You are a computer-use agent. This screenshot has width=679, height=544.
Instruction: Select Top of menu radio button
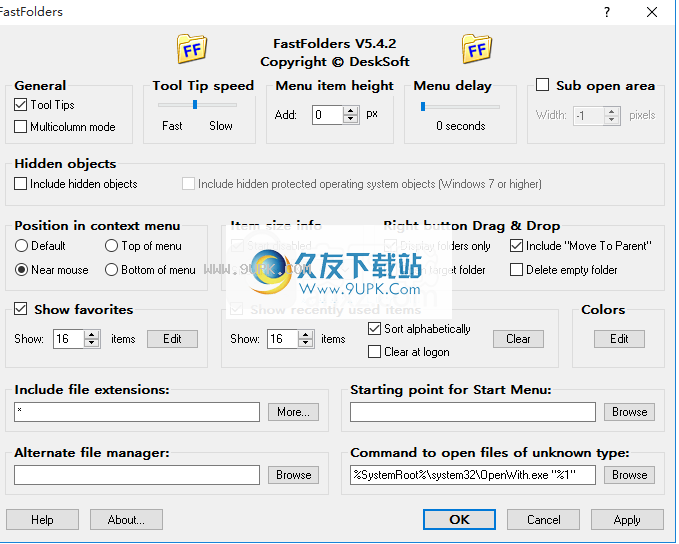pyautogui.click(x=111, y=246)
